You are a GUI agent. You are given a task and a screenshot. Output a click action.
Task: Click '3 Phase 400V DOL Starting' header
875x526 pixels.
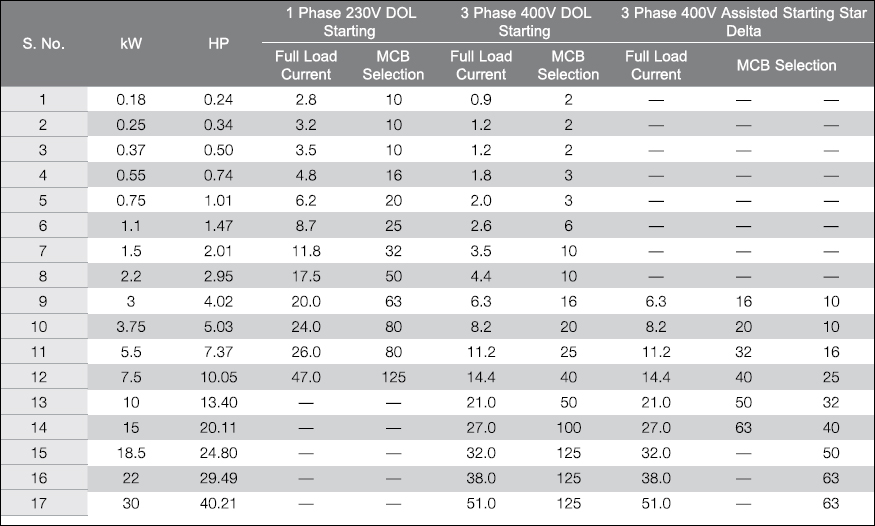tap(525, 22)
